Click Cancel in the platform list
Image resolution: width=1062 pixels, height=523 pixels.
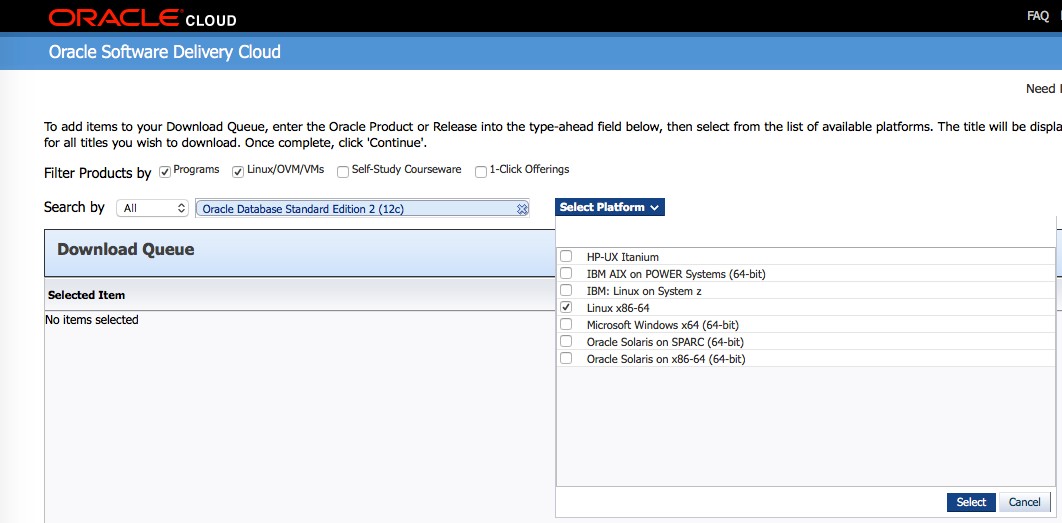click(x=1024, y=502)
